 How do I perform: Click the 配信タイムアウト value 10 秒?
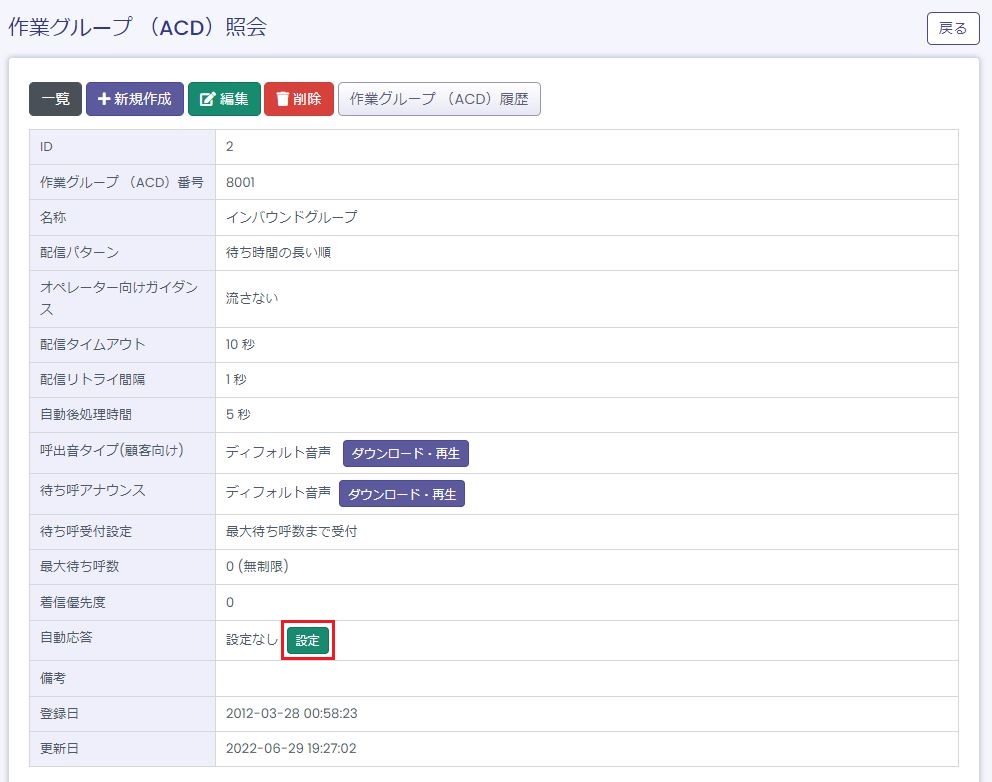click(x=240, y=345)
